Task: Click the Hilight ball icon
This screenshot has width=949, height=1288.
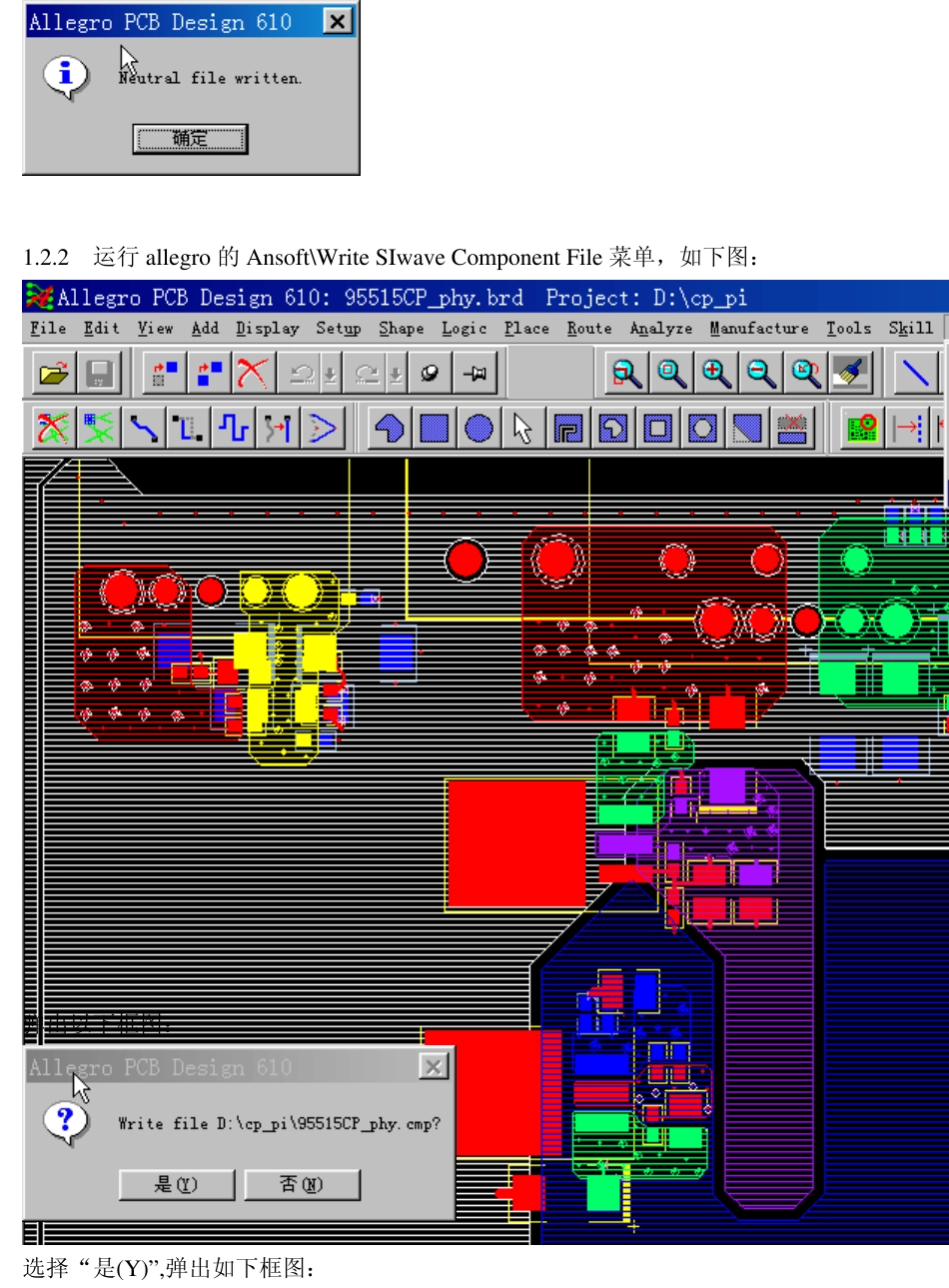Action: [430, 375]
